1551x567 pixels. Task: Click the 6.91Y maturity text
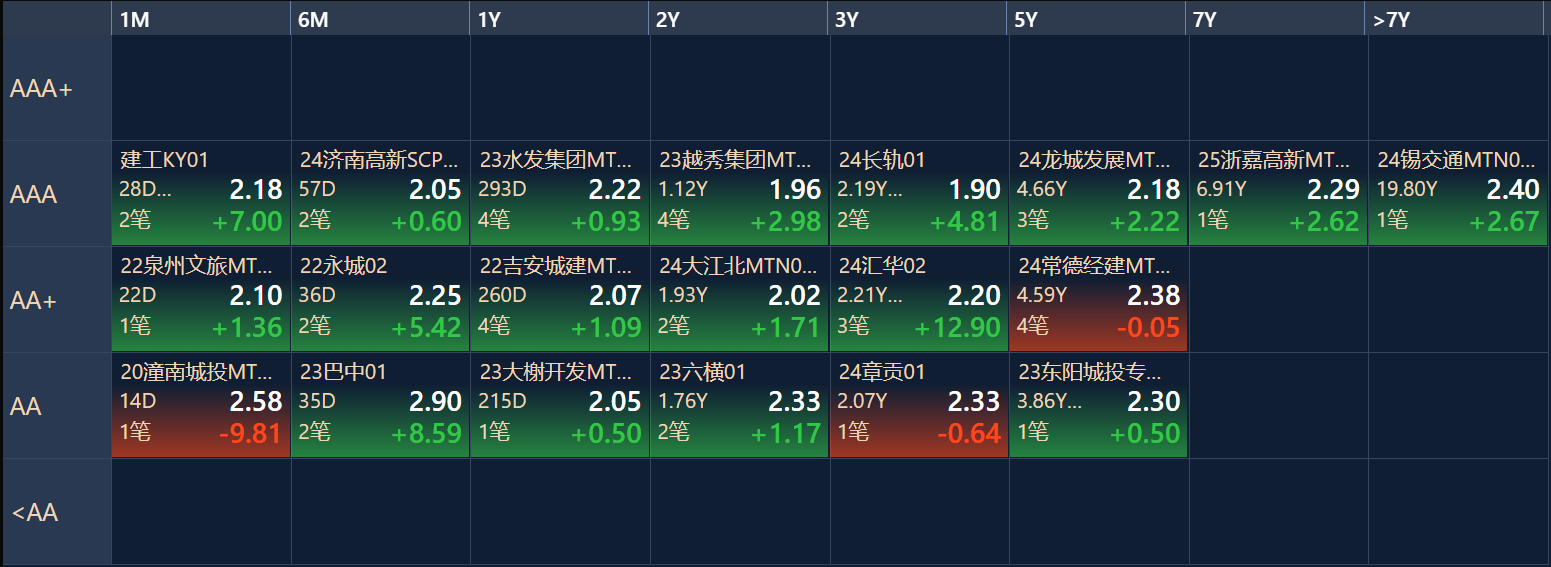click(1221, 188)
